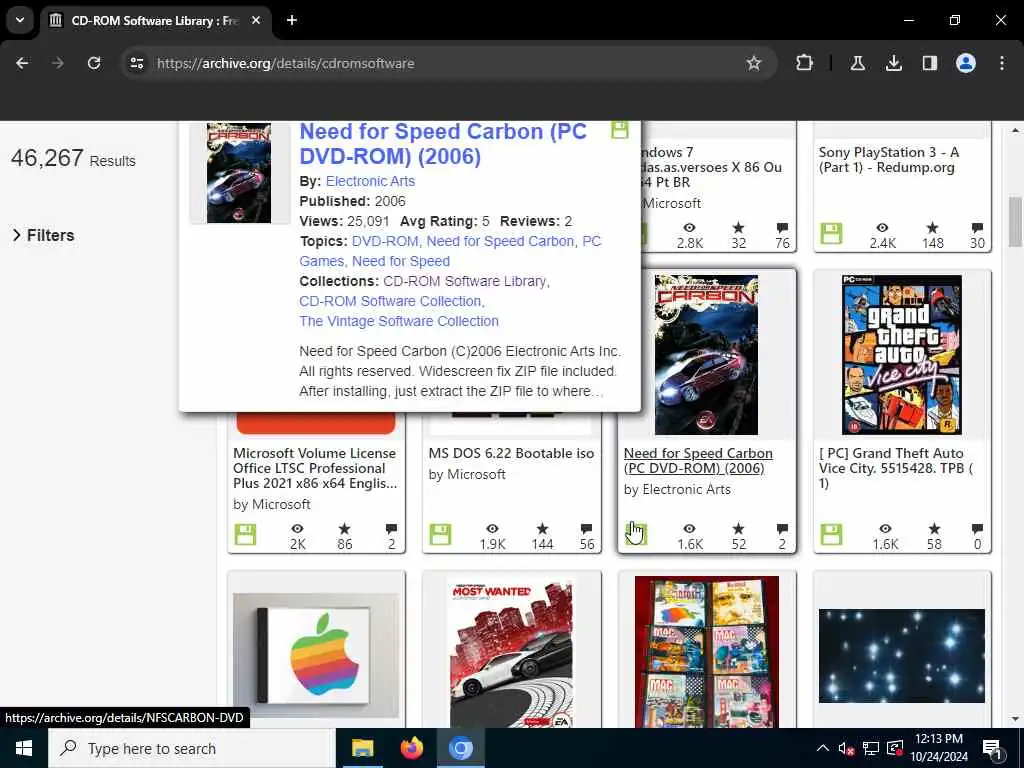Open Sony PlayStation 3 Redump.org title
The image size is (1024, 768).
pos(889,159)
